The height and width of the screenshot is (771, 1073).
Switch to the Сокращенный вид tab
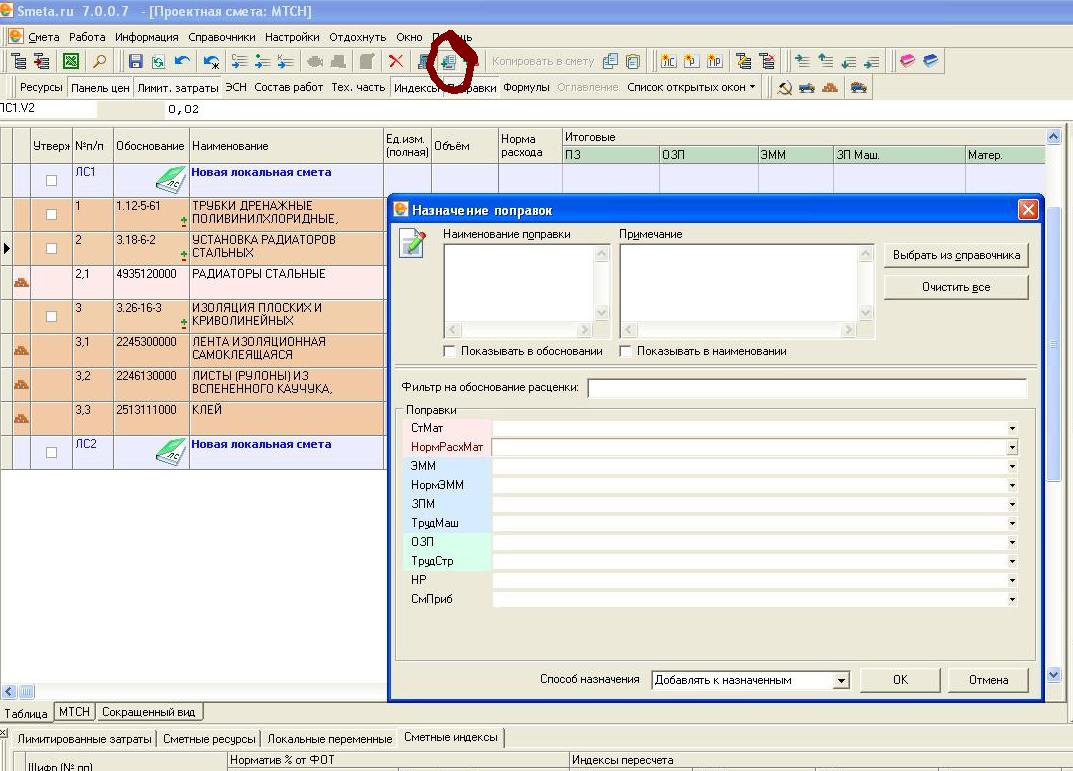[x=148, y=712]
